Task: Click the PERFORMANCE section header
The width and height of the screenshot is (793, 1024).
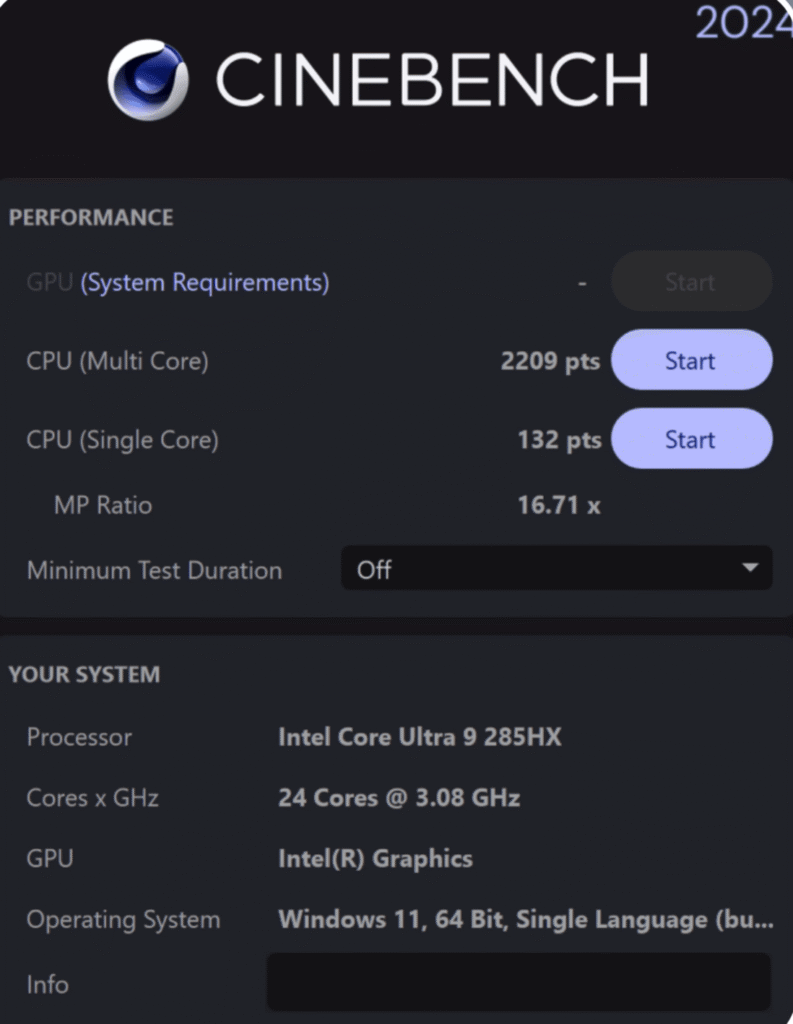Action: tap(91, 218)
